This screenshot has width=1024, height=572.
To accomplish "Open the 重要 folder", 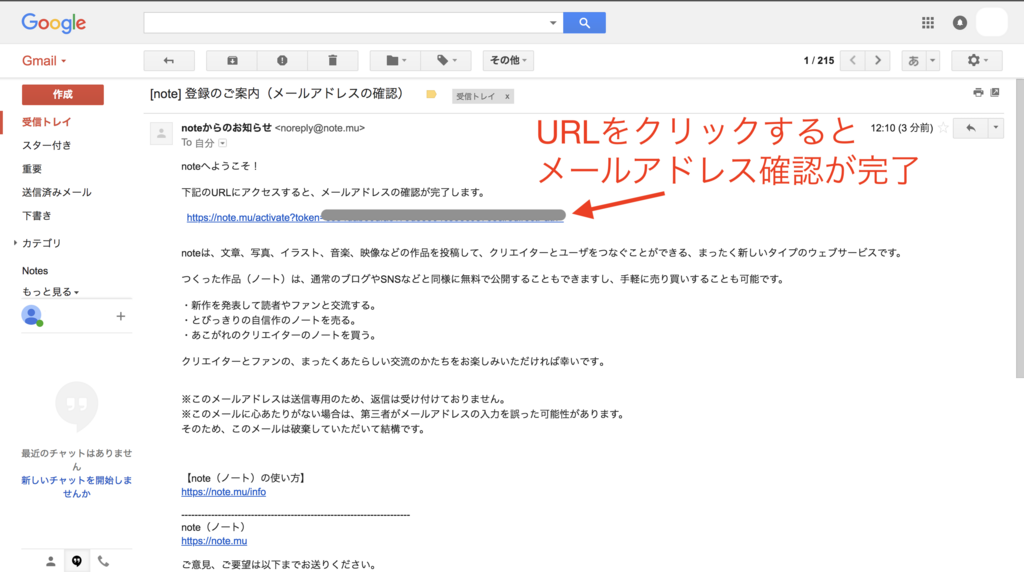I will tap(32, 168).
